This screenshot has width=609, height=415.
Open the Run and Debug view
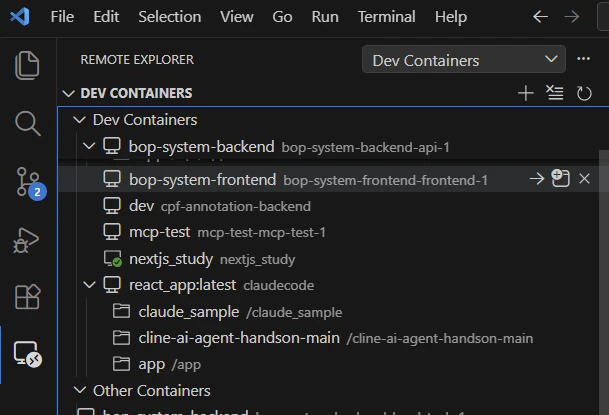pos(26,240)
